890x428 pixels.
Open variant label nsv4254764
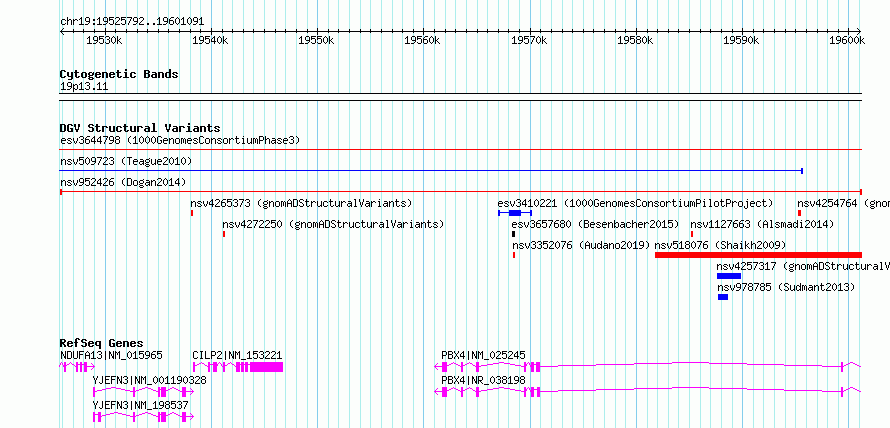click(x=843, y=203)
